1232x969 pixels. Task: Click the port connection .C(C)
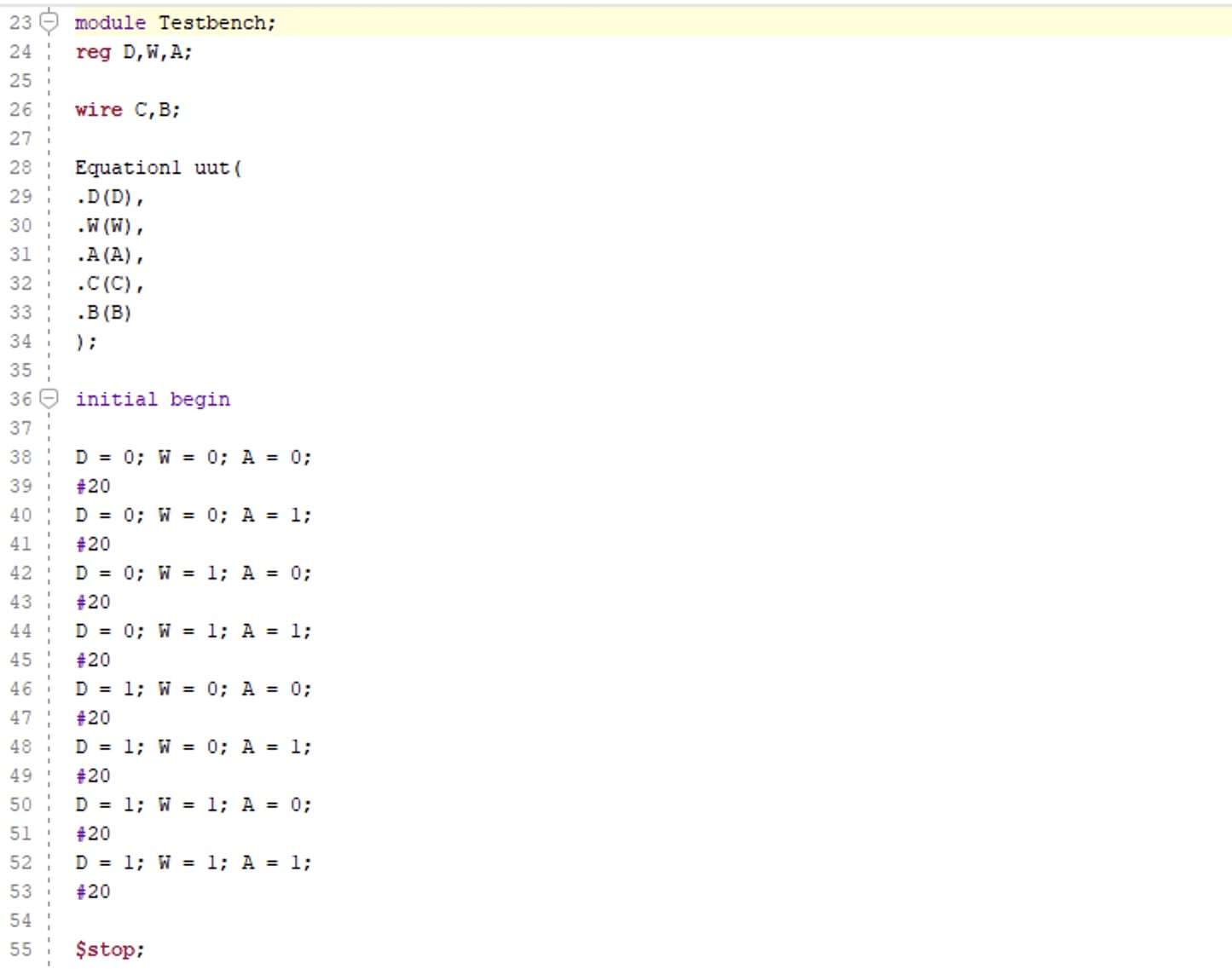click(x=107, y=283)
